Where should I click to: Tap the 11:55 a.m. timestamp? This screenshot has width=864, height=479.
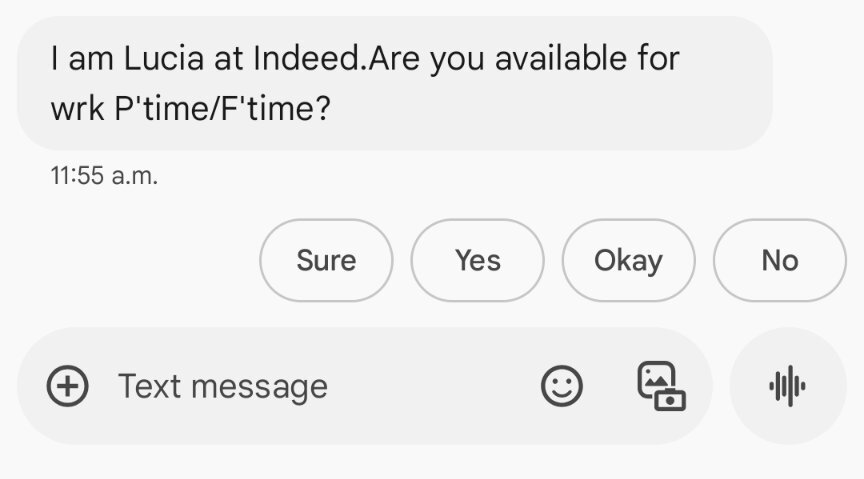pos(104,176)
